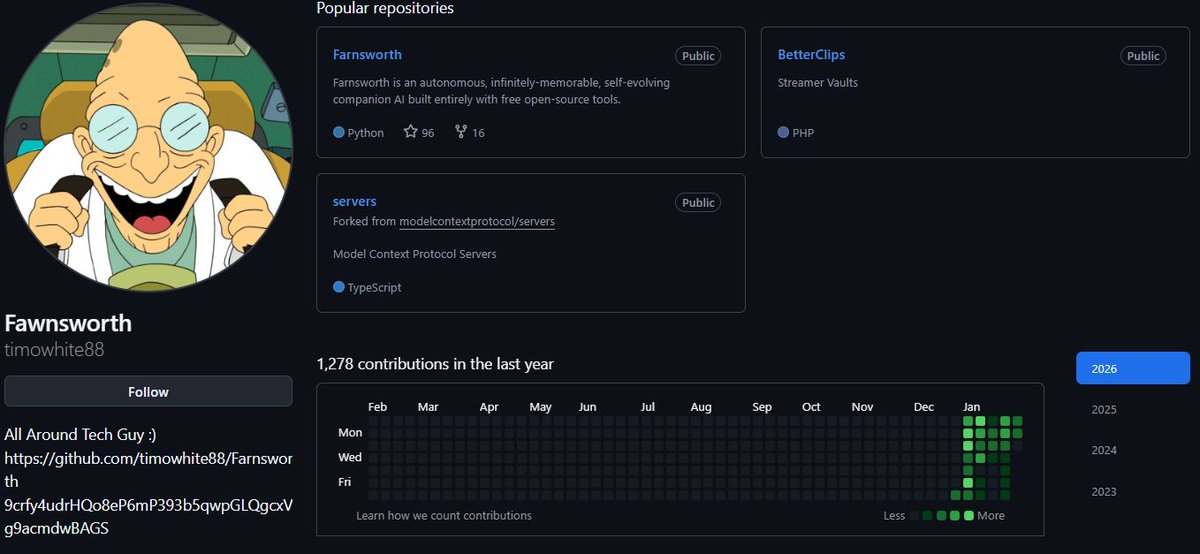This screenshot has height=554, width=1200.
Task: Follow the modelcontextprotocol/servers fork source link
Action: tap(477, 221)
